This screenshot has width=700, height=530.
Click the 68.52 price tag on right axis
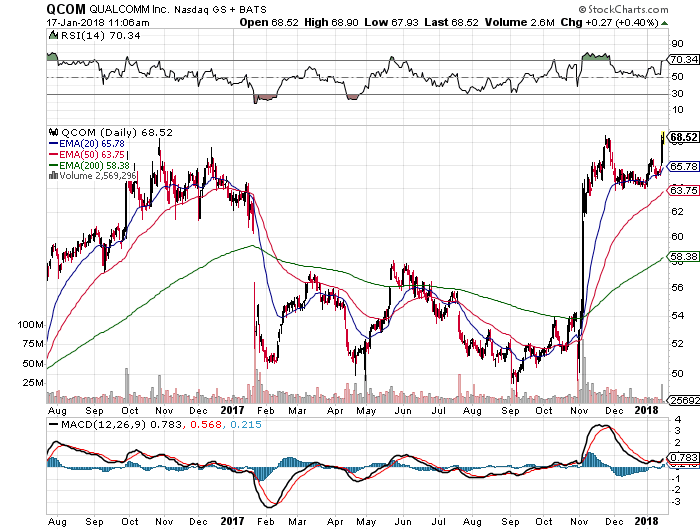pyautogui.click(x=684, y=137)
